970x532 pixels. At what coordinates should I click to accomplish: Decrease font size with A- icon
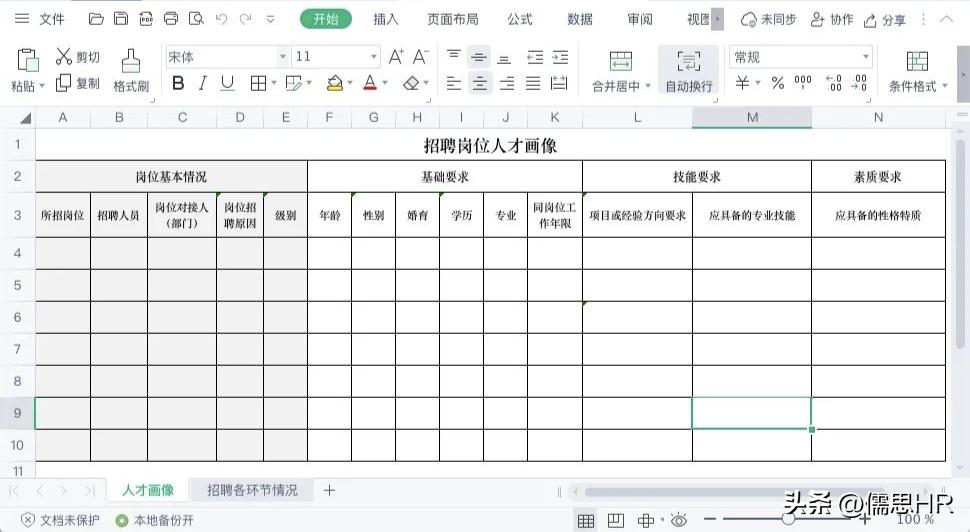tap(420, 57)
